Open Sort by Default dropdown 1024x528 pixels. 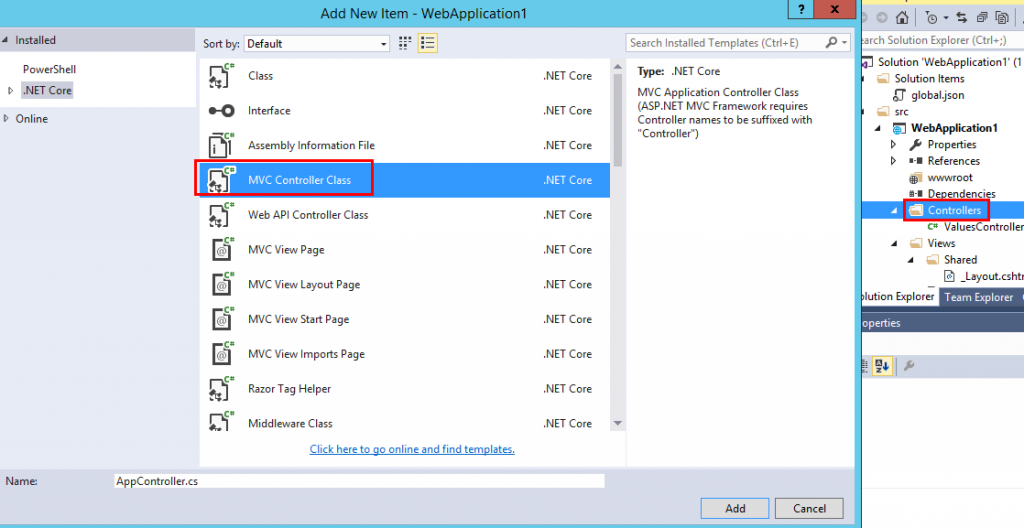[317, 44]
